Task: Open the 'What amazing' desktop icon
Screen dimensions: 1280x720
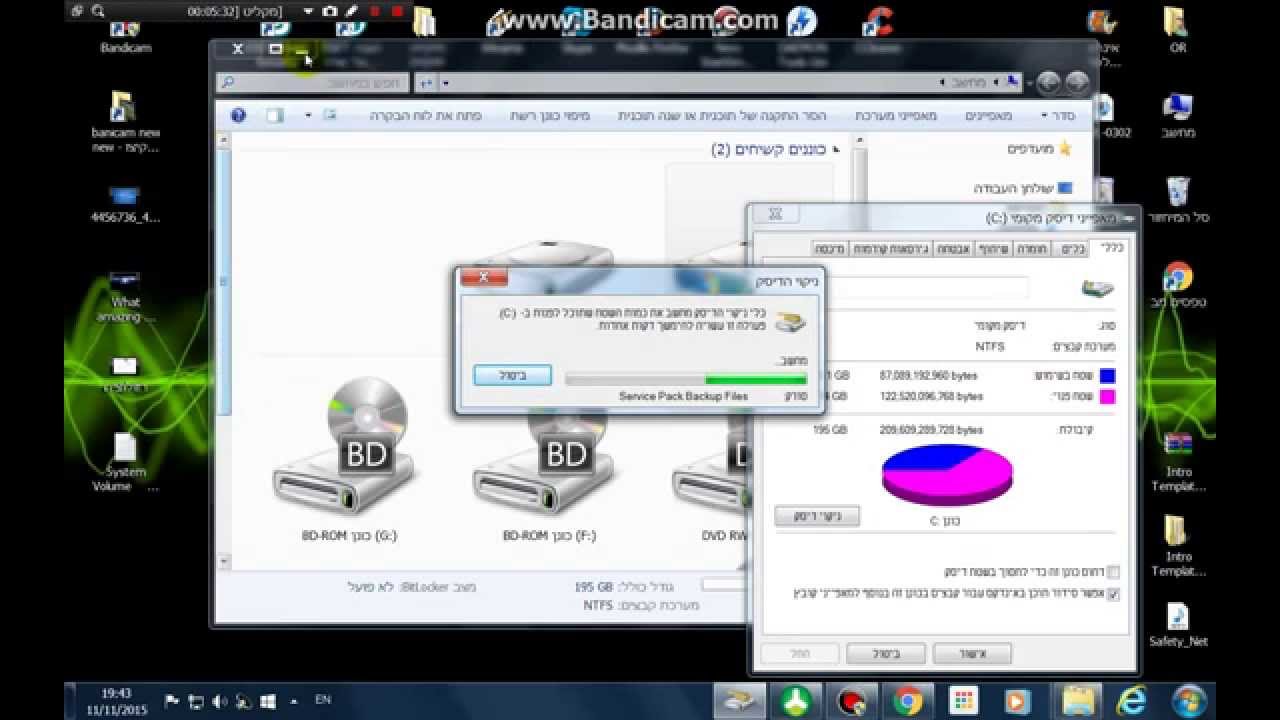Action: [x=125, y=296]
